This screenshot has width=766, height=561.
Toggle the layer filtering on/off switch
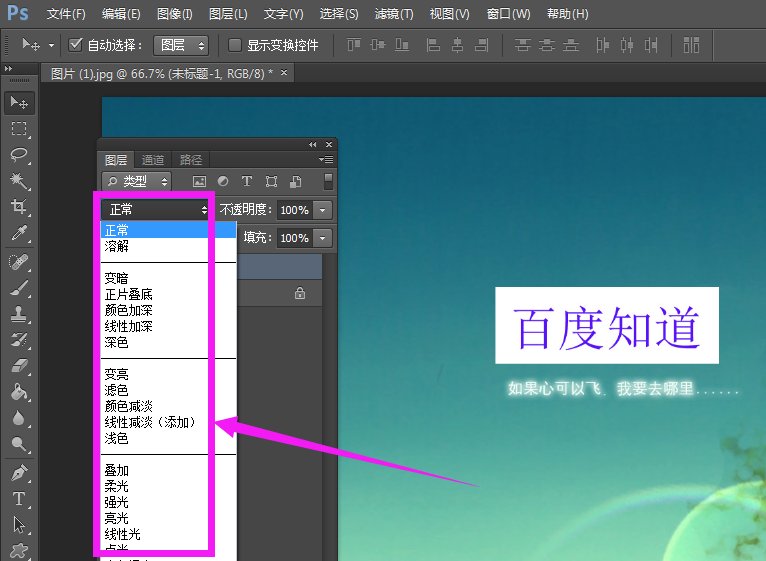point(328,181)
